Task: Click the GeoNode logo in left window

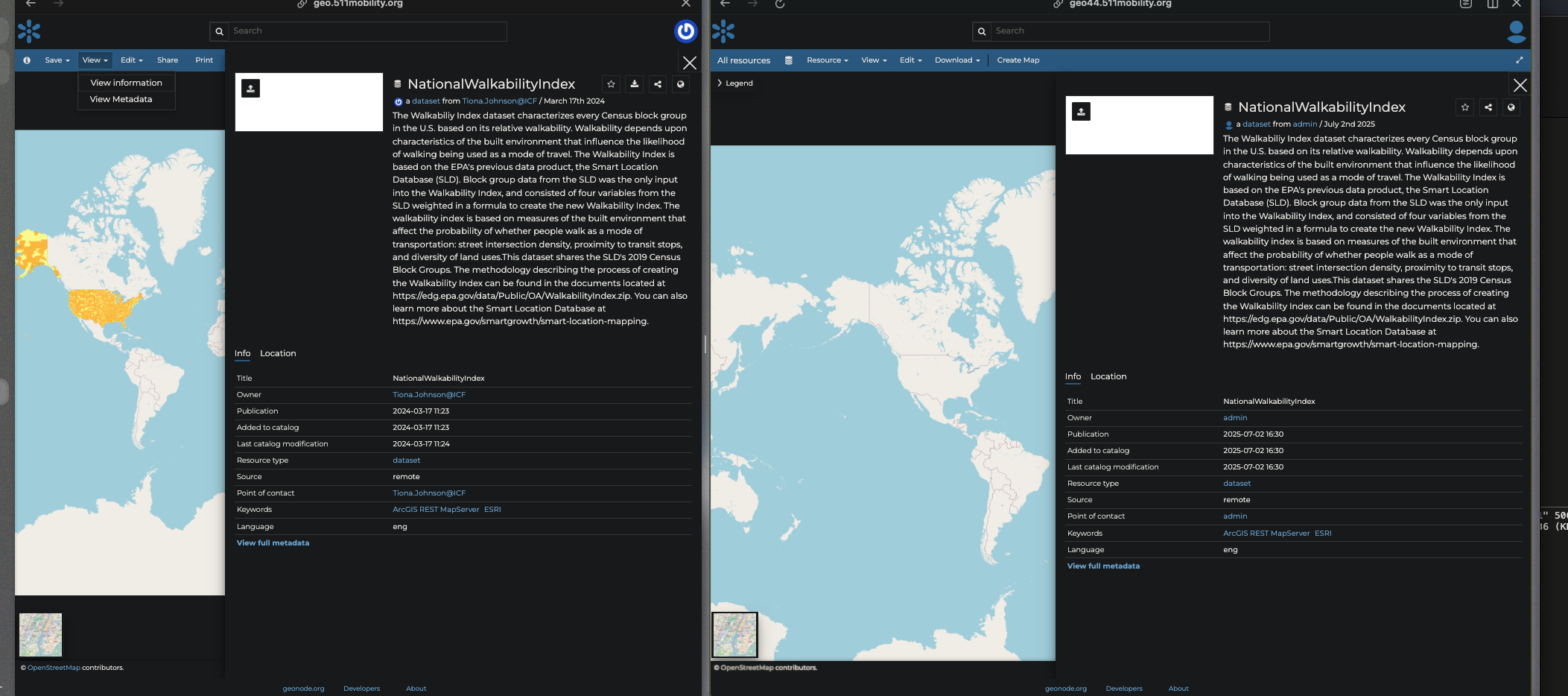Action: click(29, 31)
